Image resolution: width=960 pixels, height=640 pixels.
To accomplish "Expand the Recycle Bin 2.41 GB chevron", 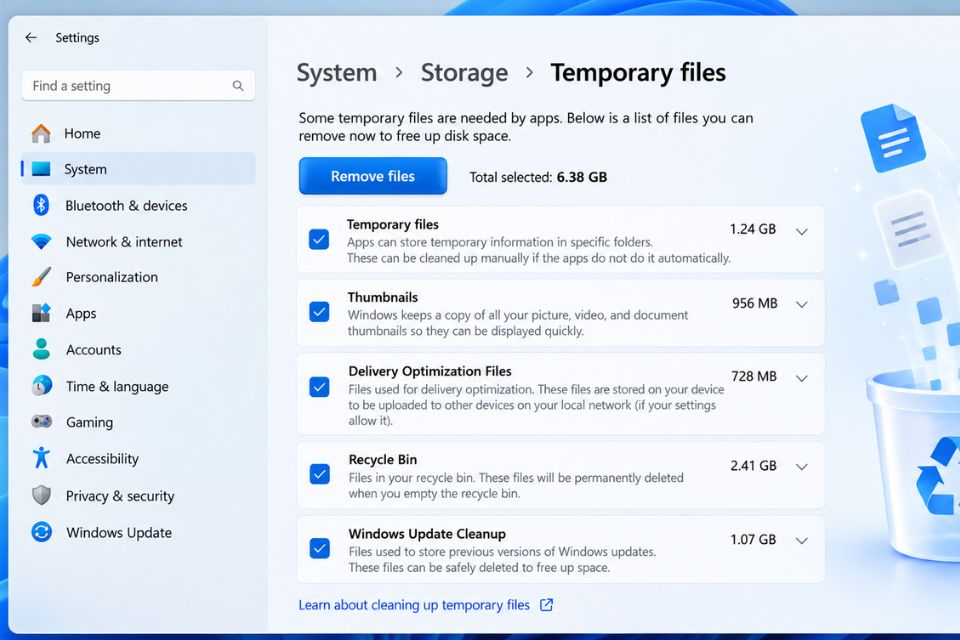I will pos(801,467).
